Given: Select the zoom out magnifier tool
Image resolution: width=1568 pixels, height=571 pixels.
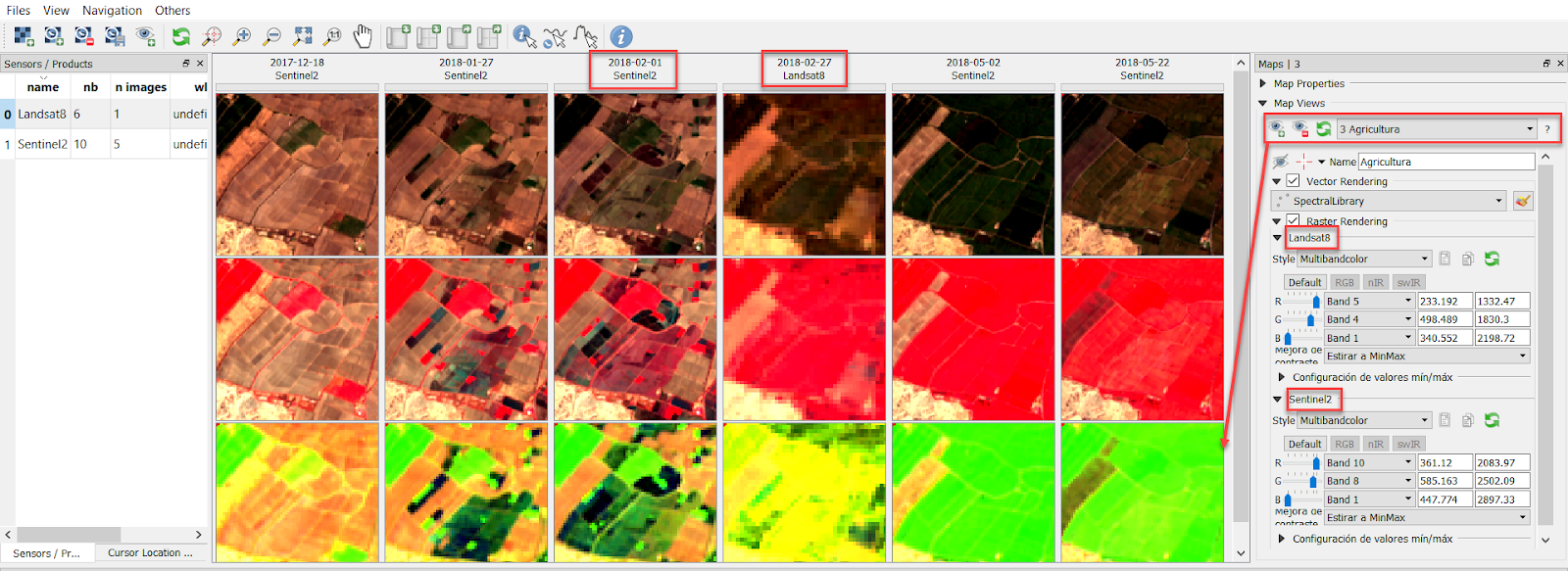Looking at the screenshot, I should [x=272, y=36].
